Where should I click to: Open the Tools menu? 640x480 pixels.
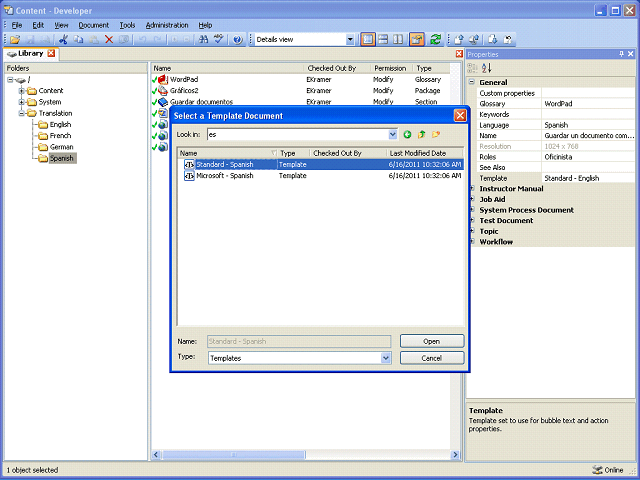click(127, 25)
